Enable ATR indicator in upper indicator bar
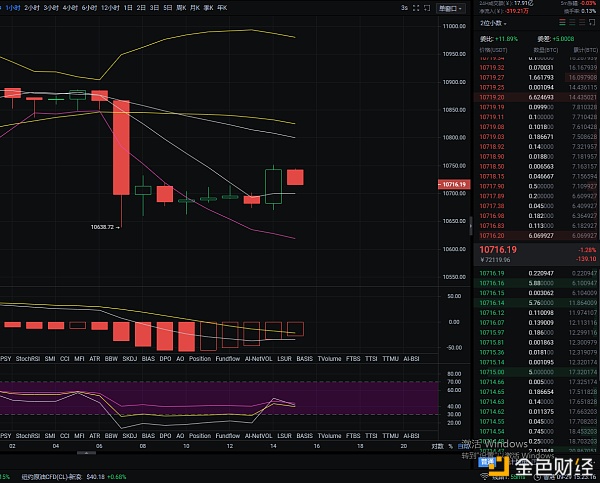 95,359
